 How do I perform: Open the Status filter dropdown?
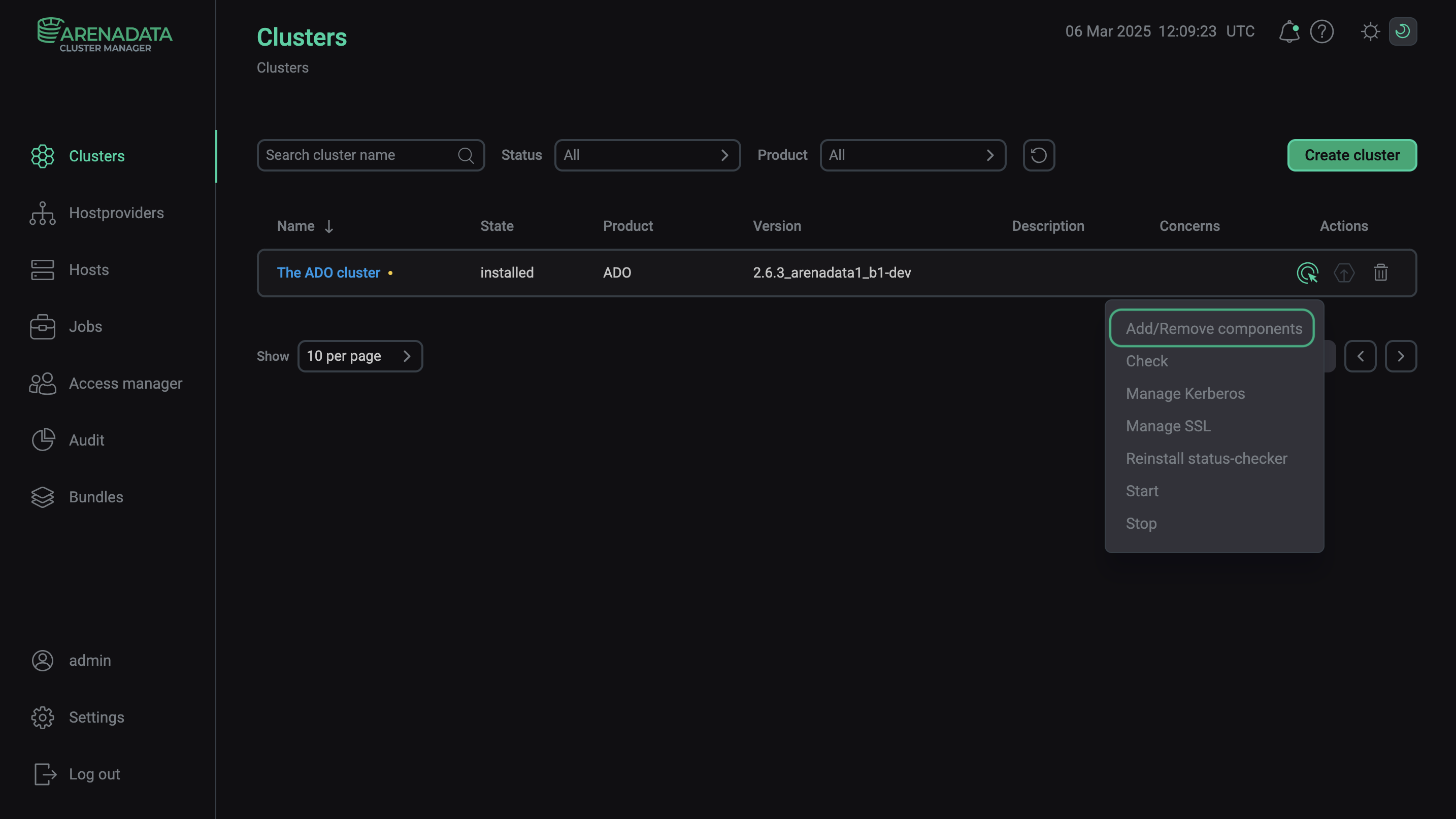[647, 155]
